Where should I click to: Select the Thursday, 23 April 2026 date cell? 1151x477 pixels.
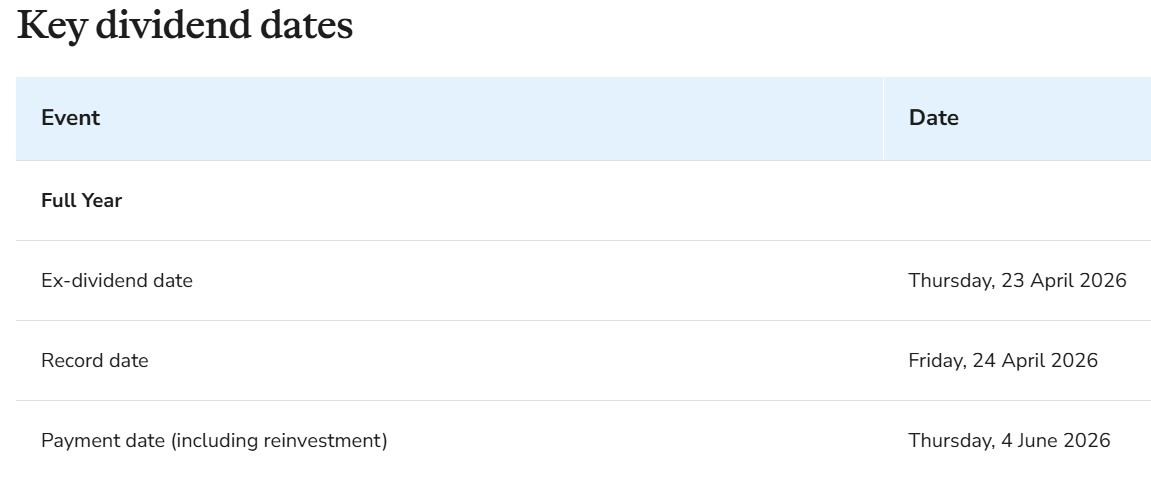(1016, 281)
